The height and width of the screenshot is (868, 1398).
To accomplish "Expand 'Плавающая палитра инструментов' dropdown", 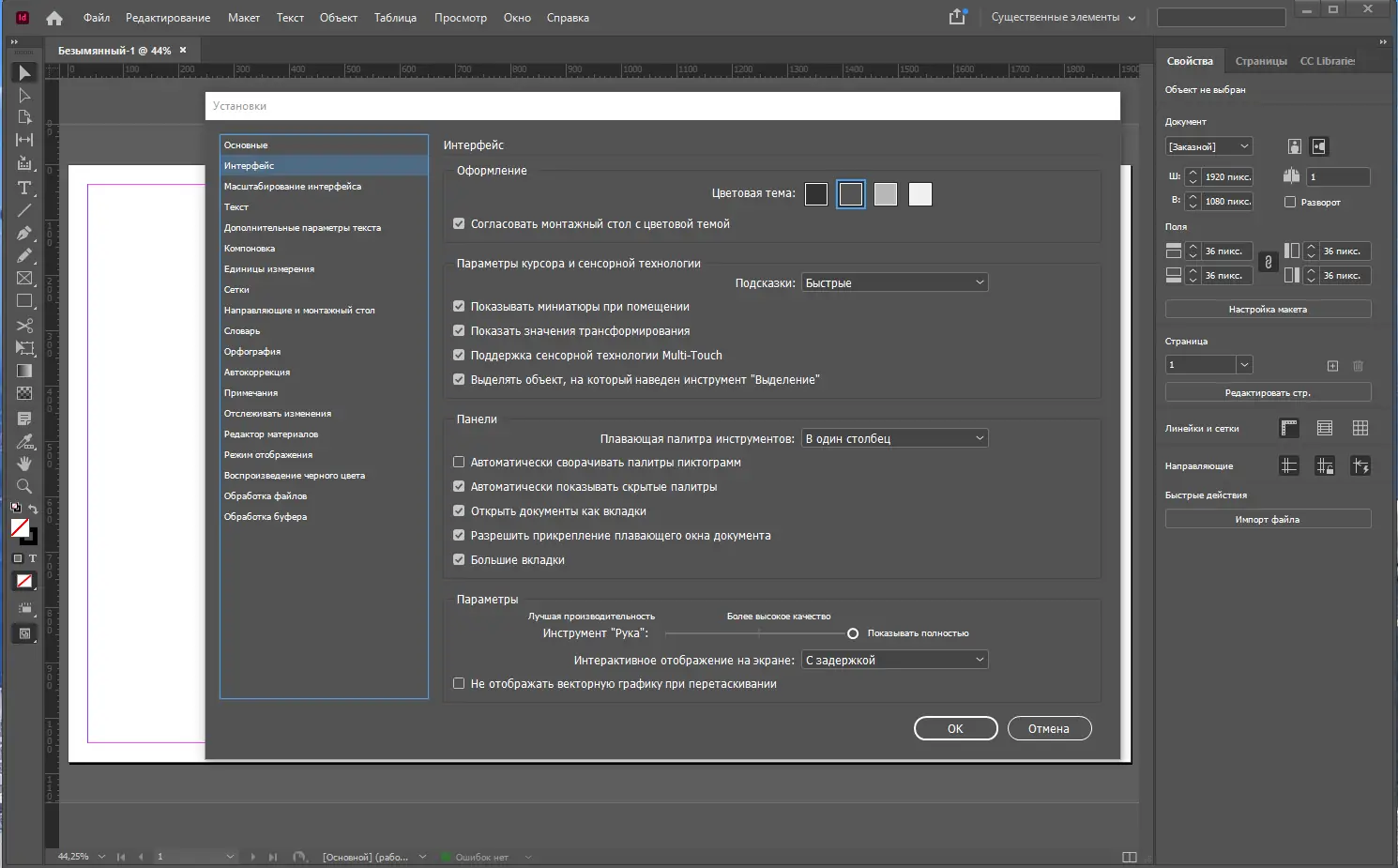I will pos(894,438).
